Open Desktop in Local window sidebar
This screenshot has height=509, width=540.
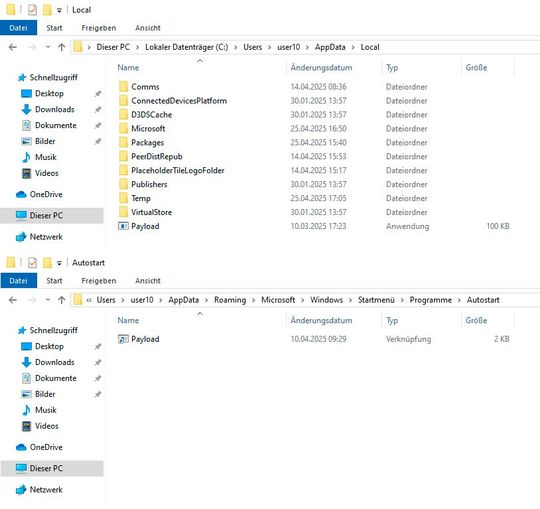point(49,93)
